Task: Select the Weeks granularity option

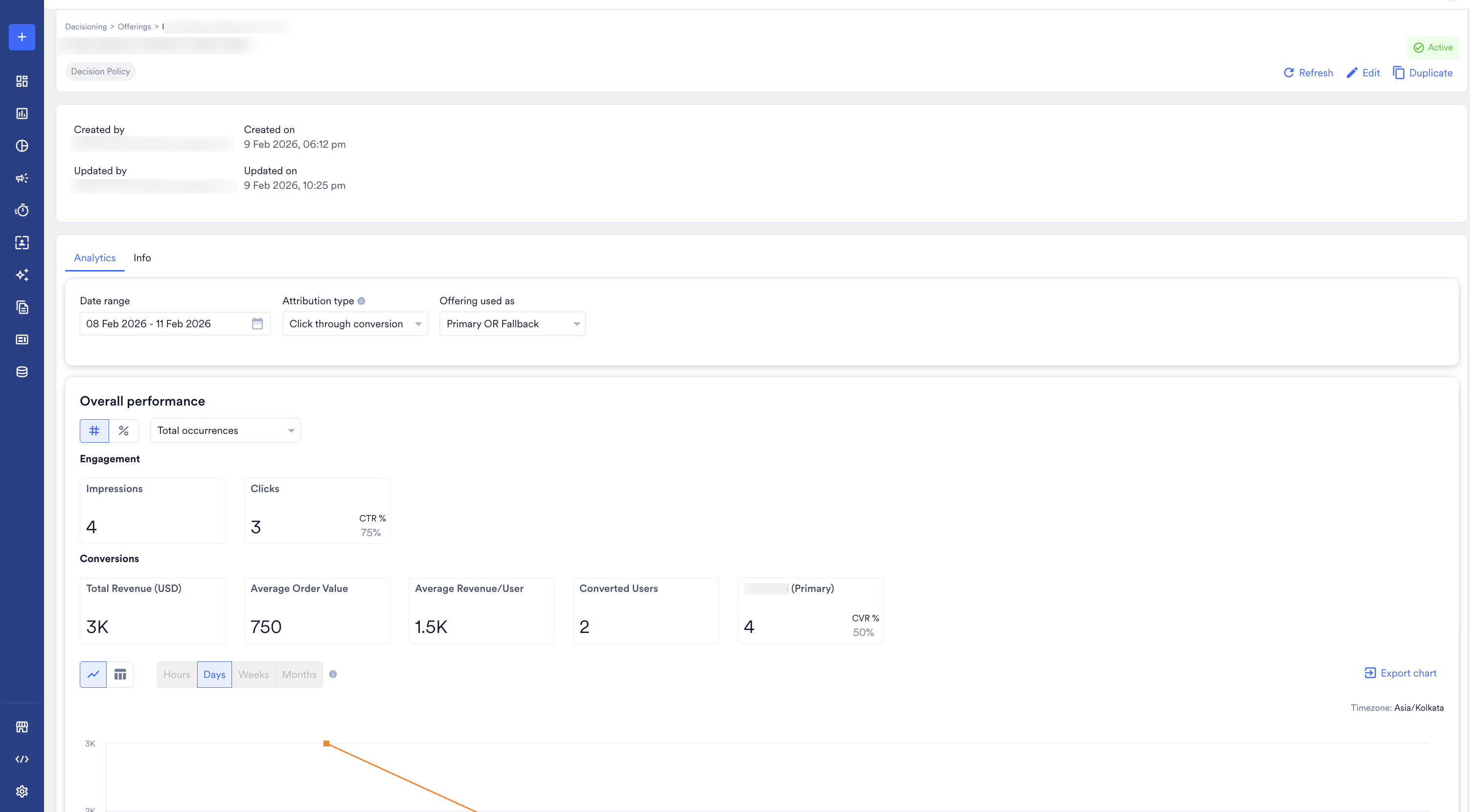Action: click(x=253, y=674)
